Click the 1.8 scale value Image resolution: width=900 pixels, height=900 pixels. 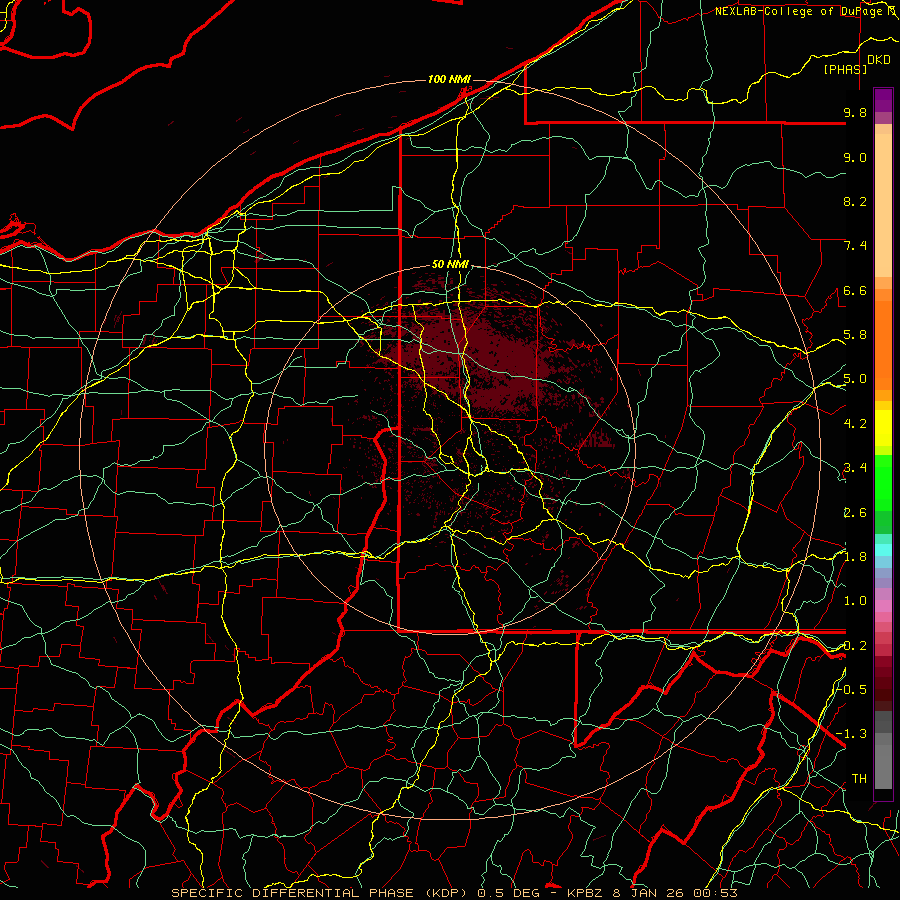click(855, 557)
